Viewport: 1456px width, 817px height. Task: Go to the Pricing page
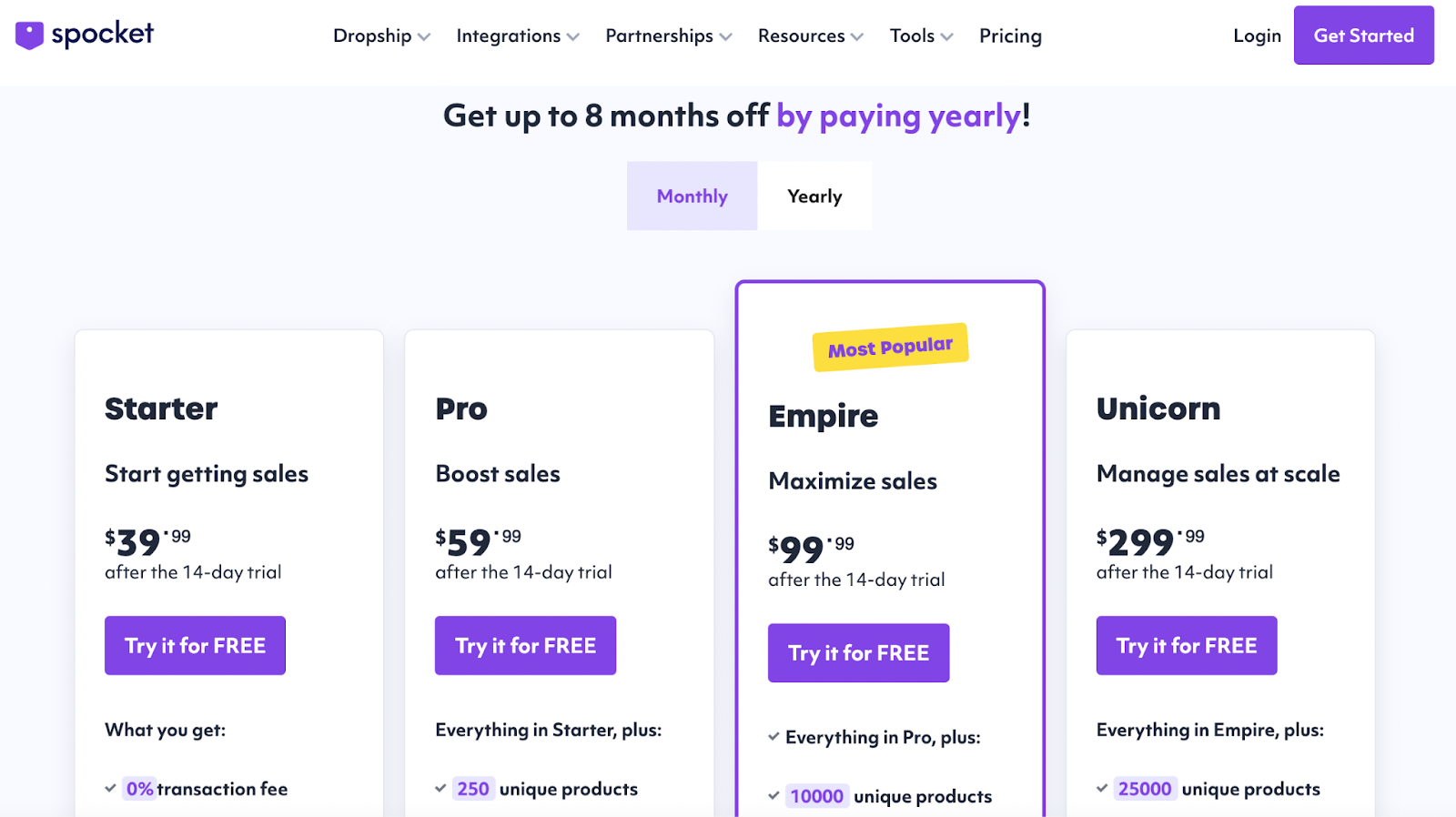coord(1010,35)
